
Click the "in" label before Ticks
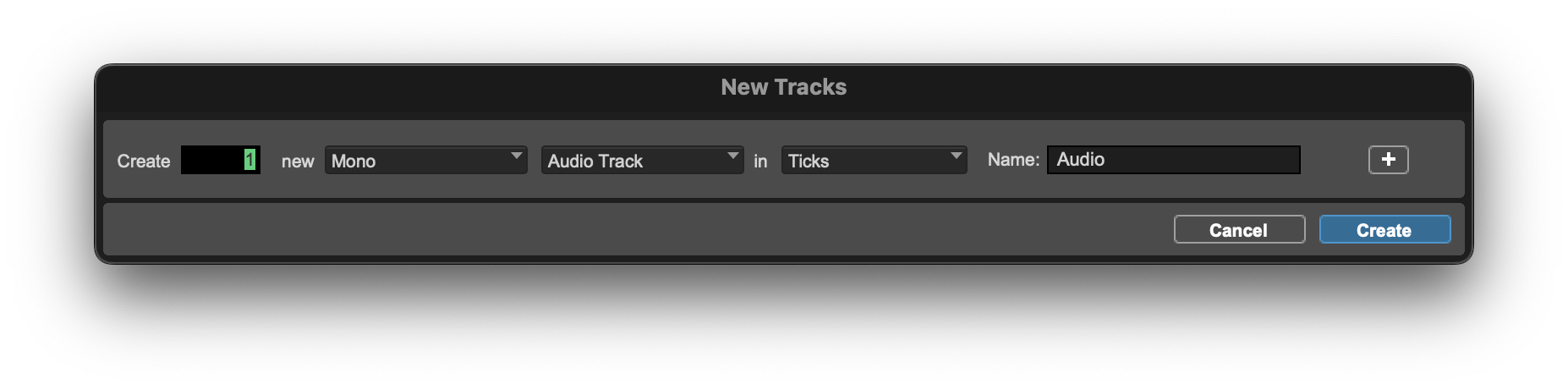pos(760,161)
